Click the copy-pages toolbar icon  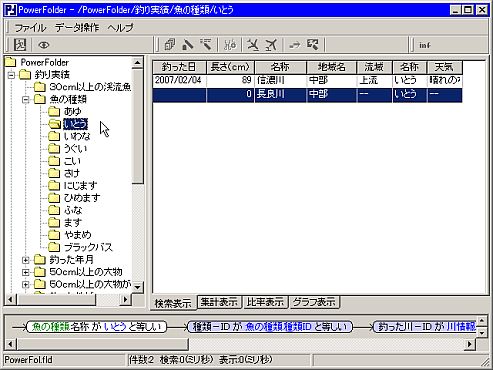(170, 45)
